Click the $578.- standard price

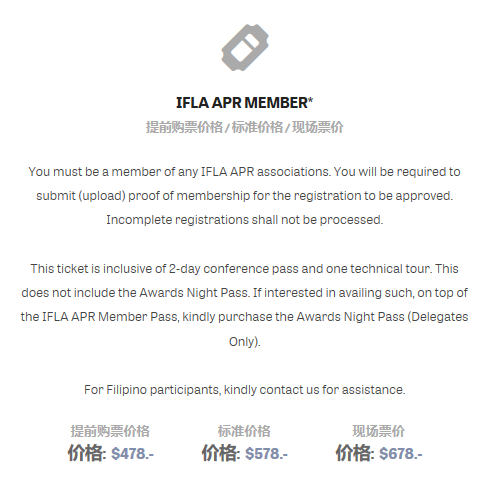[267, 453]
